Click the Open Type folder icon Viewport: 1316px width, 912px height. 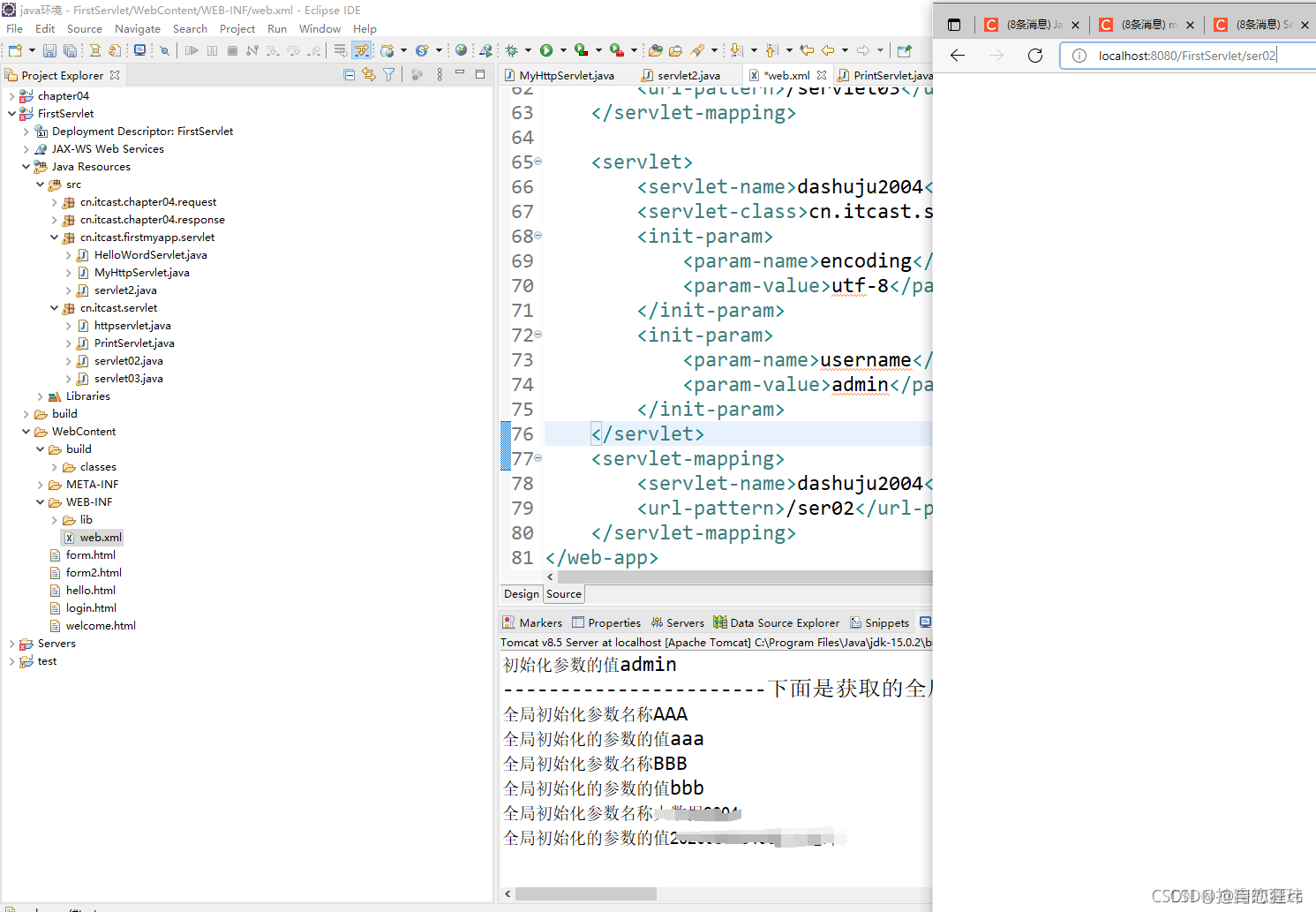coord(656,50)
